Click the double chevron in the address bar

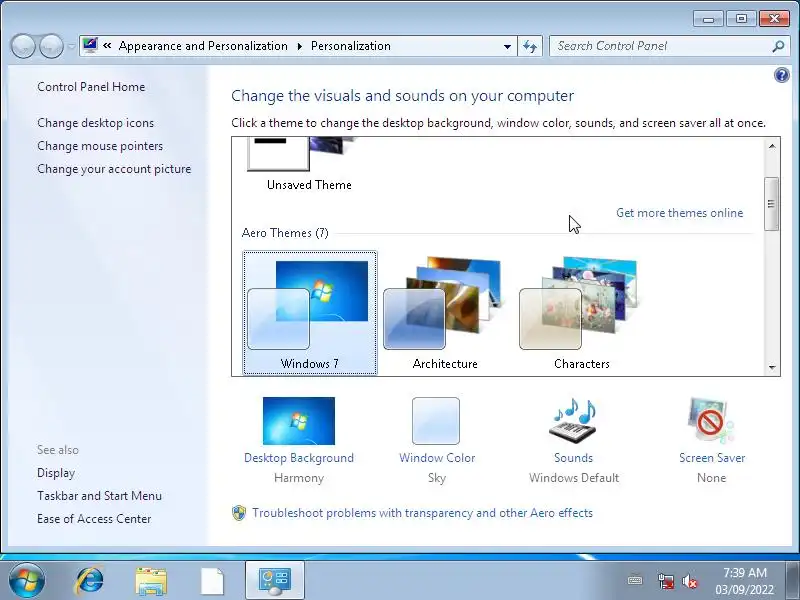pos(107,45)
